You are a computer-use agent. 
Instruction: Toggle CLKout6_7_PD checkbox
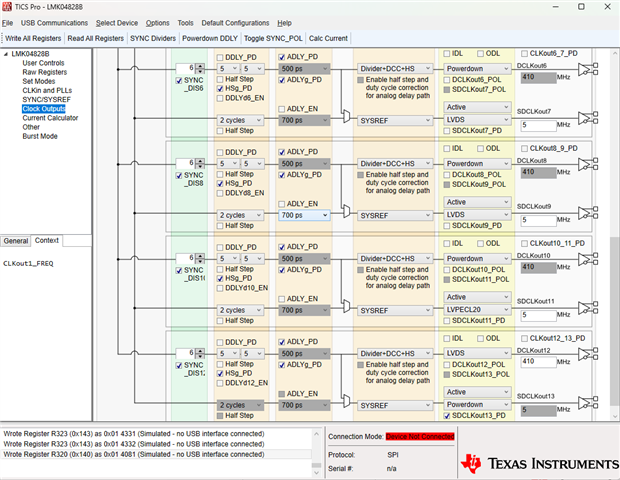[524, 53]
